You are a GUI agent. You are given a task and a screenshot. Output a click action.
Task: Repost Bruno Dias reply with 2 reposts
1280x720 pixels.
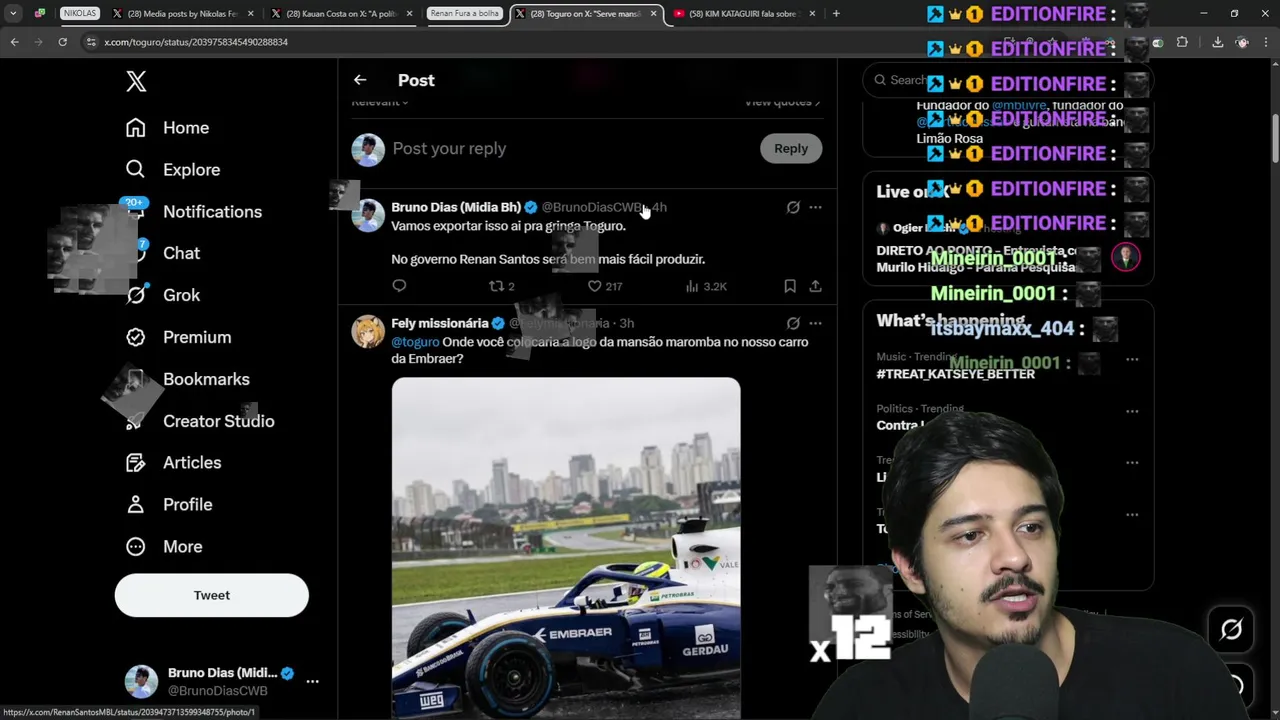tap(501, 286)
